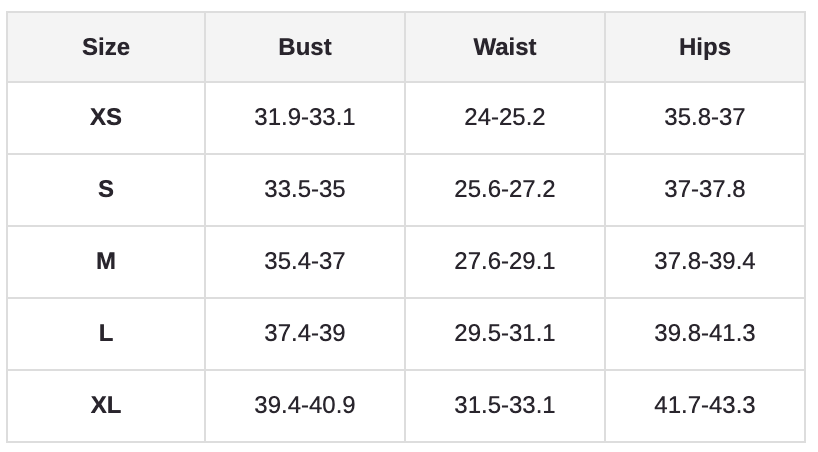
Task: Click the S waist value 25.6-27.2
Action: pos(505,189)
